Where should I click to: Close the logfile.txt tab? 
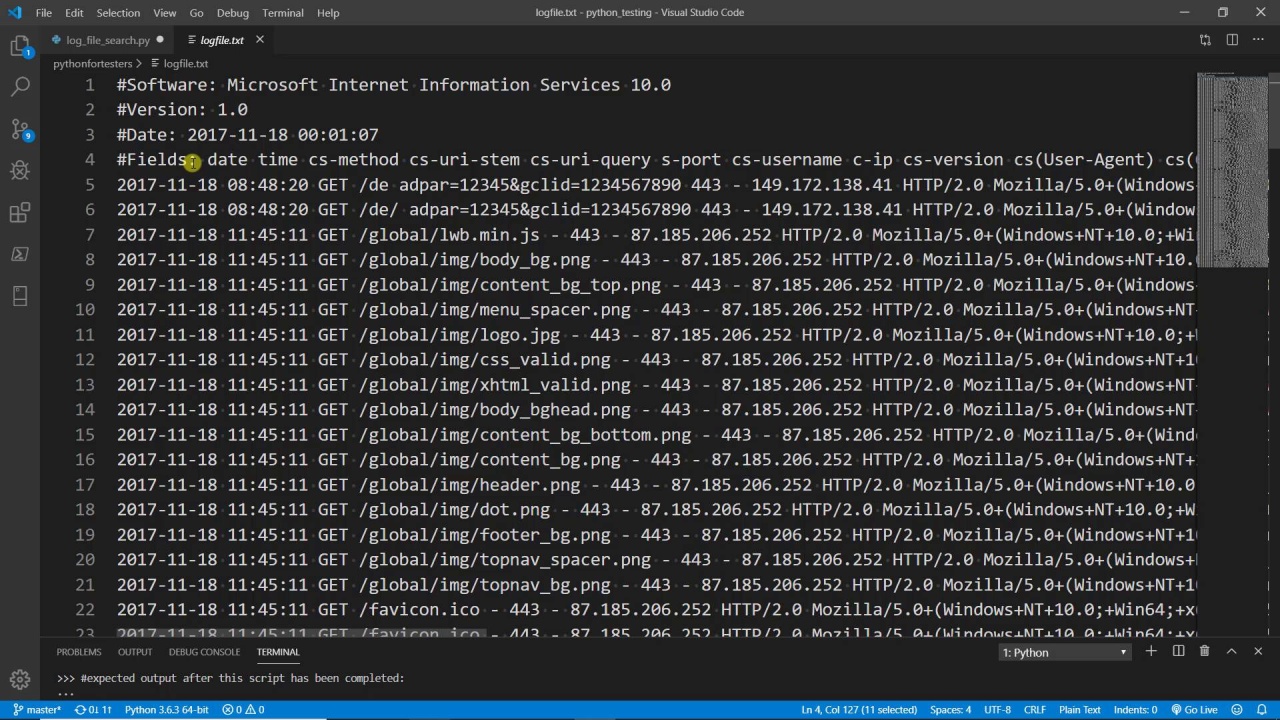pos(259,40)
